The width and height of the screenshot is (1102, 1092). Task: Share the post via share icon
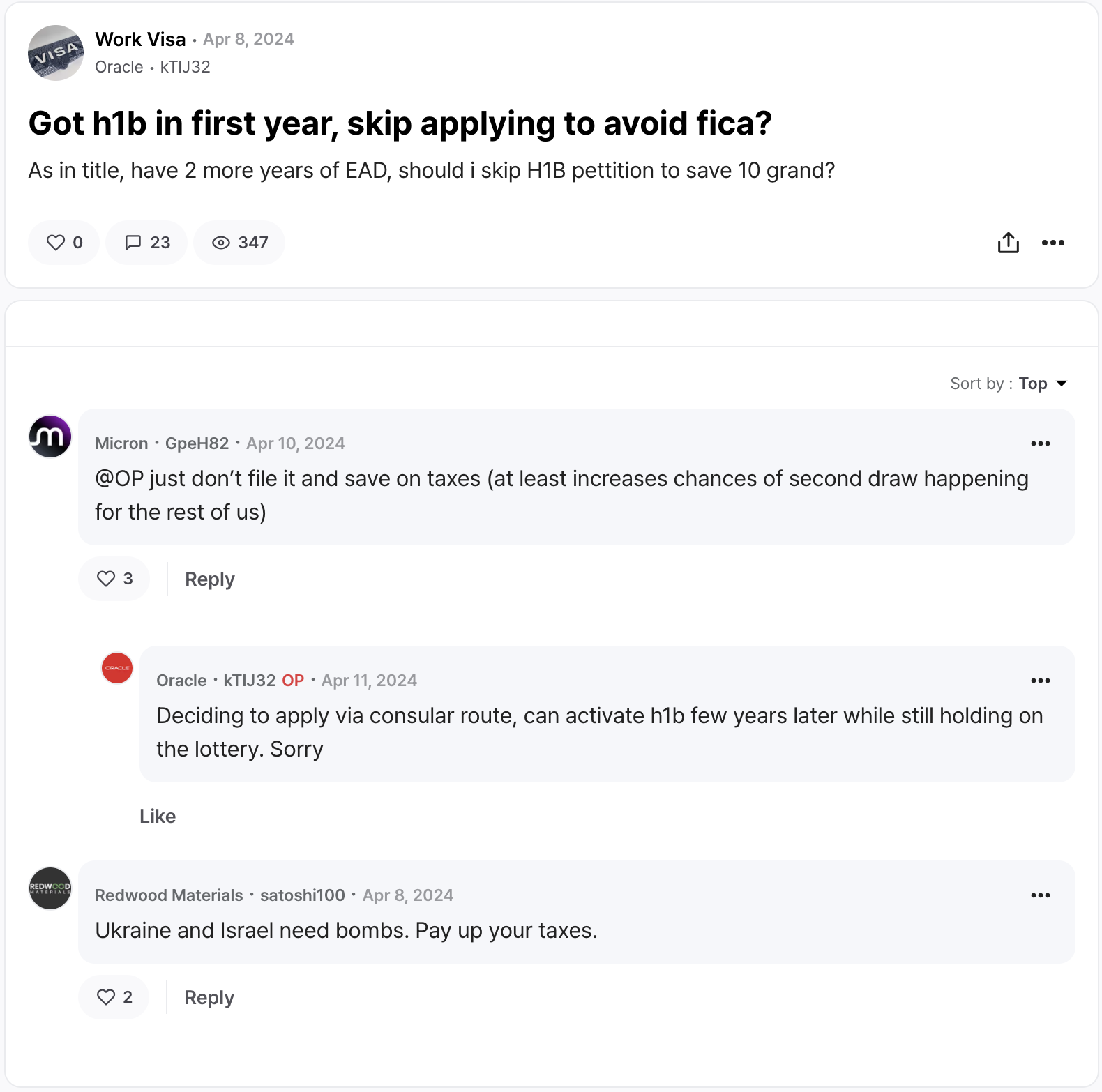coord(1008,243)
